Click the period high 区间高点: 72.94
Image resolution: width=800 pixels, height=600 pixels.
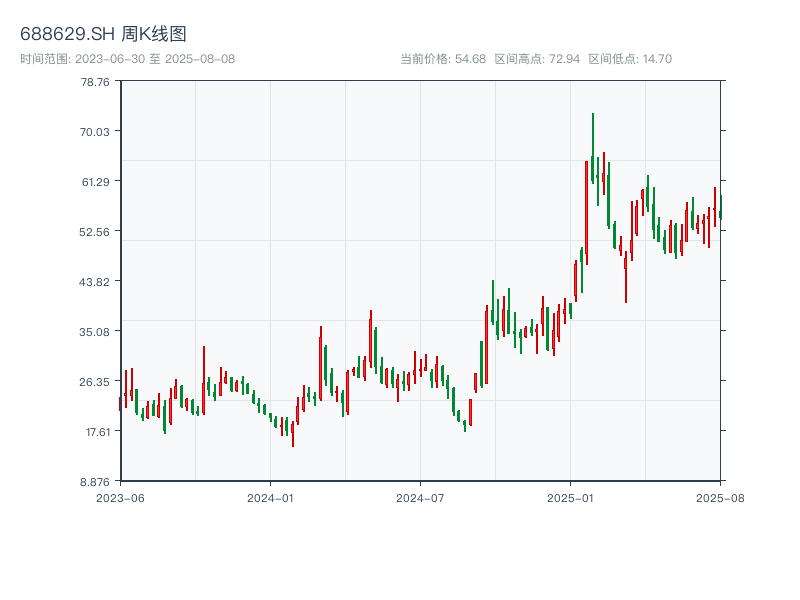pos(537,59)
